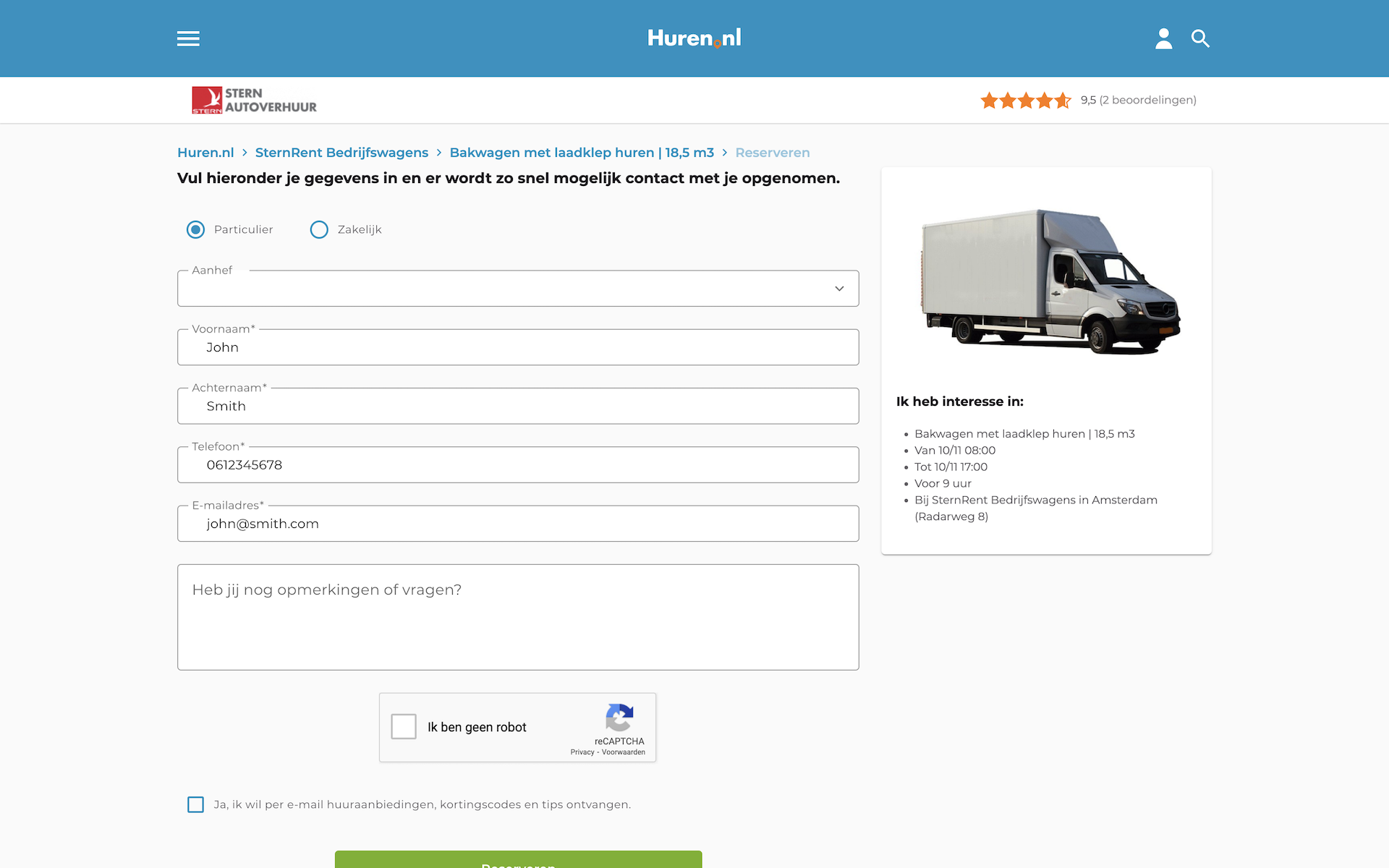Click the Huren.nl header logo
Screen dimensions: 1389x868
pos(694,38)
